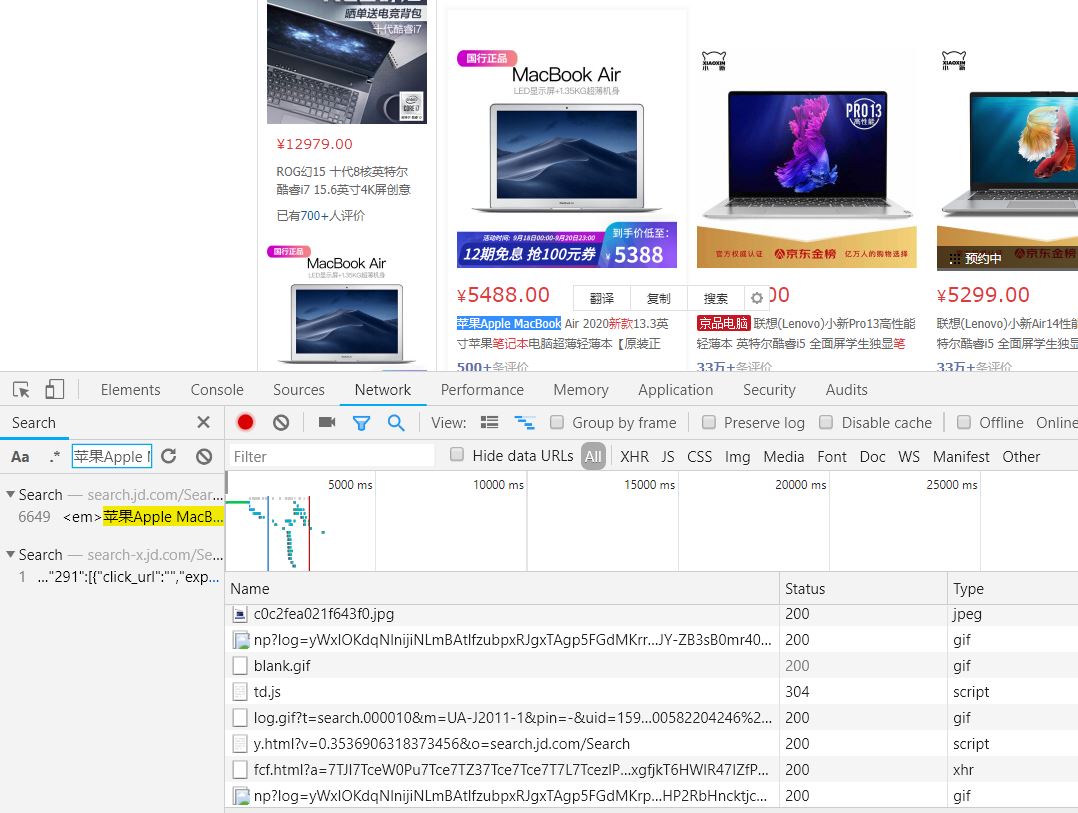Viewport: 1078px width, 813px height.
Task: Open the ¥5488 MacBook Air product image
Action: pyautogui.click(x=566, y=158)
